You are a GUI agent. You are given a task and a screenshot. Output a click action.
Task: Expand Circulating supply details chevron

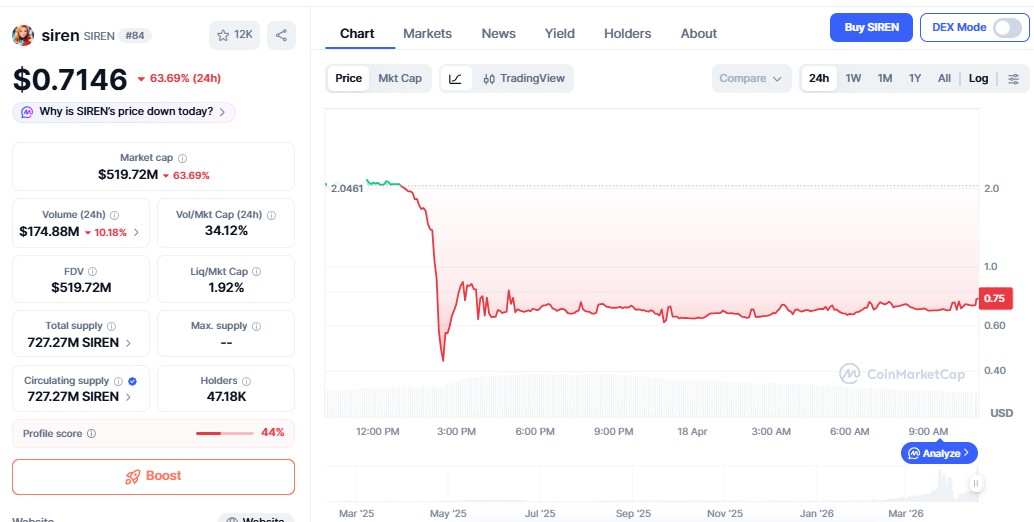[128, 397]
